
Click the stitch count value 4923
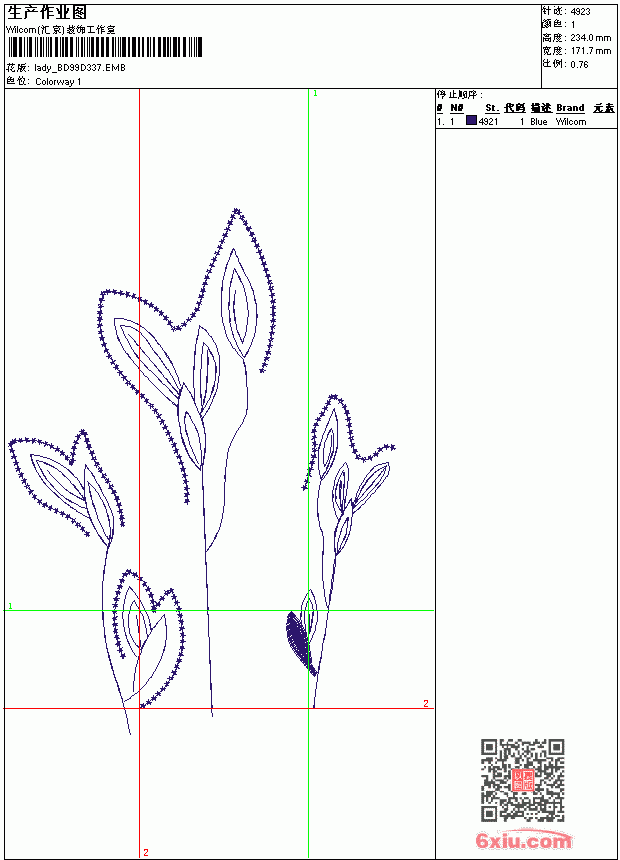(x=580, y=12)
